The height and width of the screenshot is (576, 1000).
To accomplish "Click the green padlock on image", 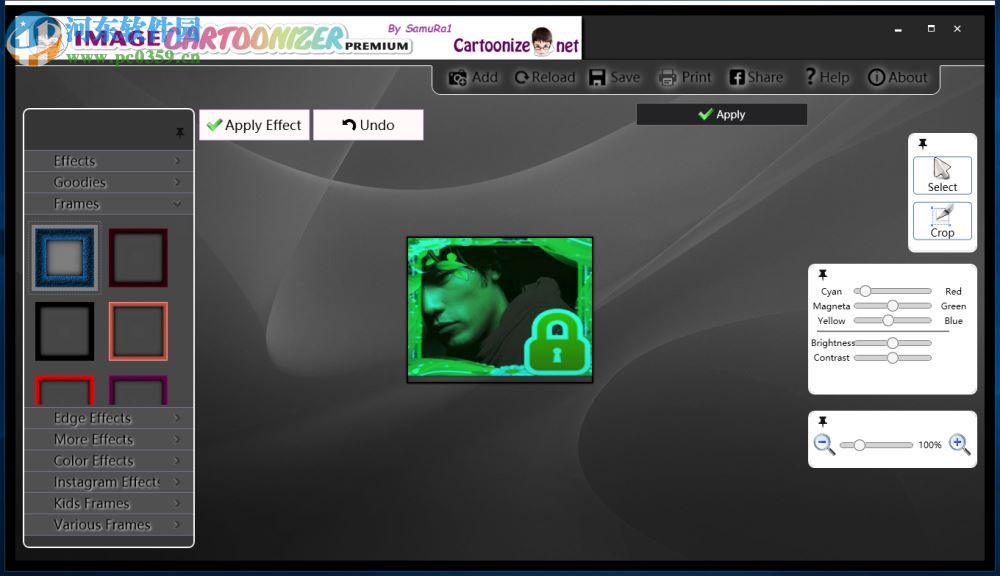I will click(557, 341).
